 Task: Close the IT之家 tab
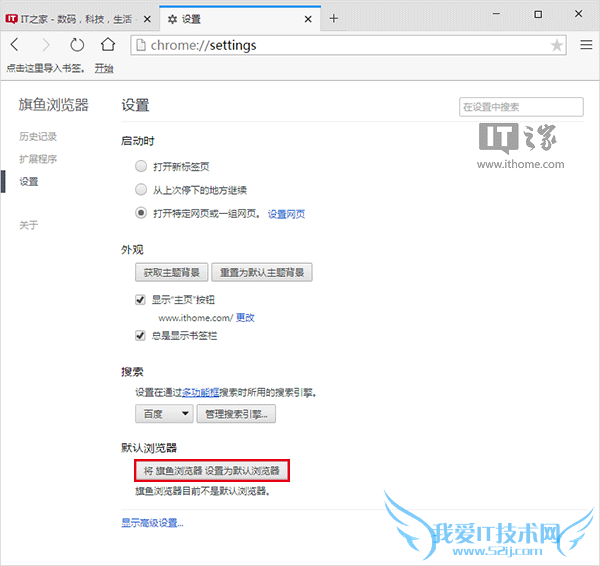tap(147, 19)
